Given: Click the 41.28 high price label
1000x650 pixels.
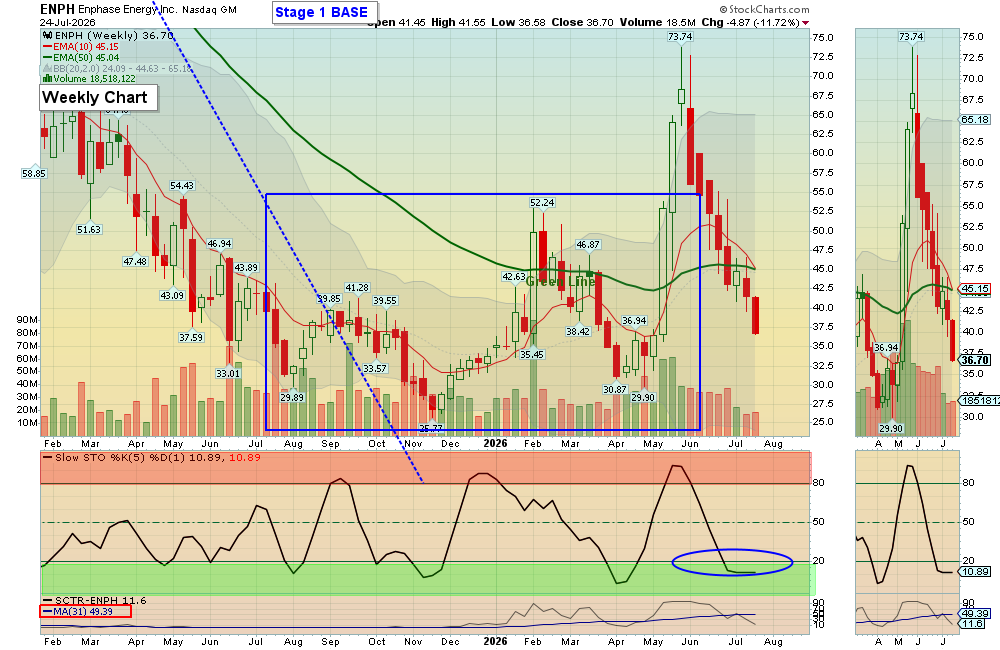Looking at the screenshot, I should pos(357,288).
